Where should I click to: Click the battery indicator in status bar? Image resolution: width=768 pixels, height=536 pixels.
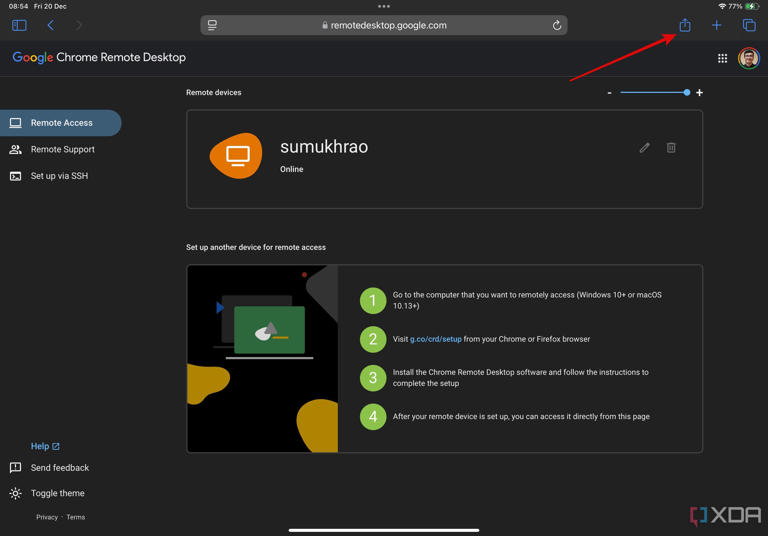(x=752, y=6)
